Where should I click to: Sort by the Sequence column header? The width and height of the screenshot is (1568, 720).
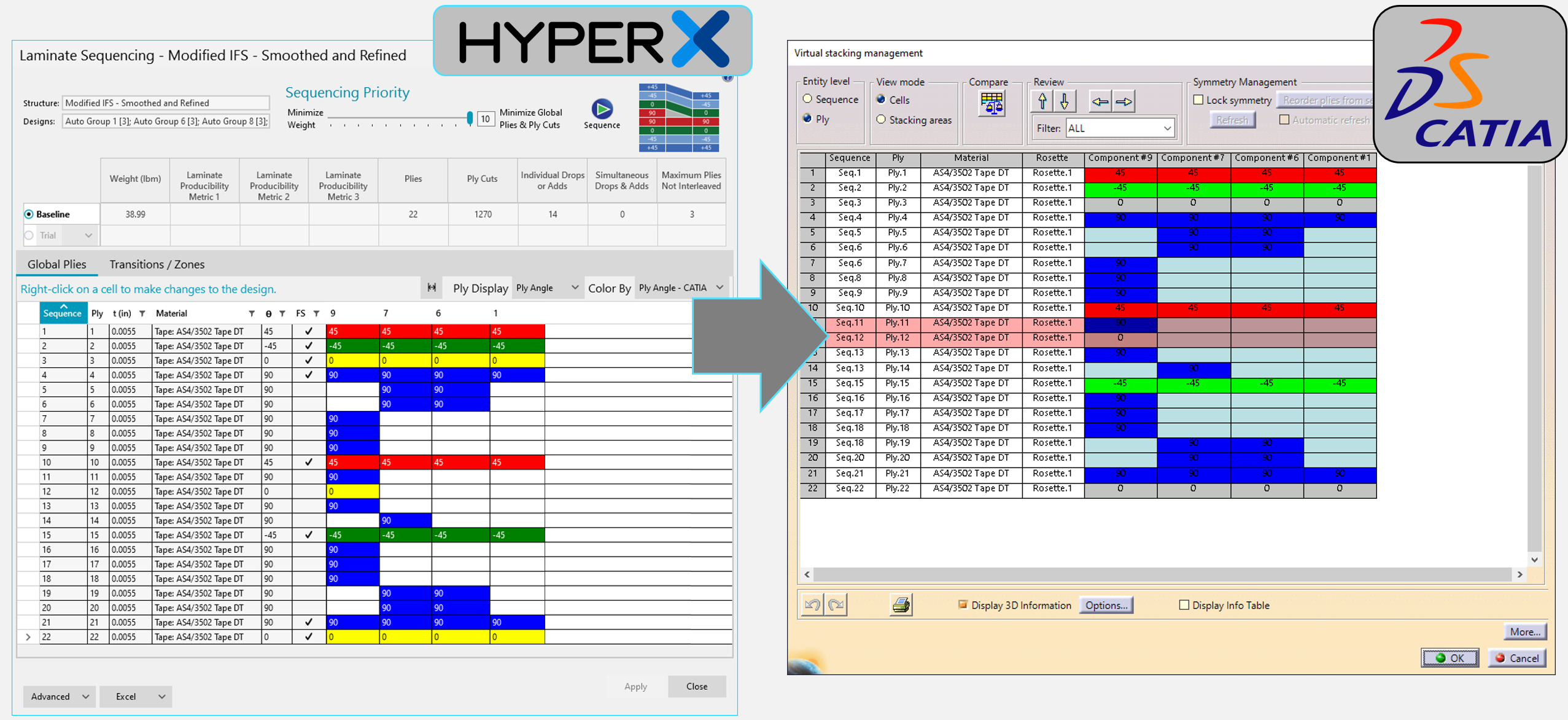[63, 313]
